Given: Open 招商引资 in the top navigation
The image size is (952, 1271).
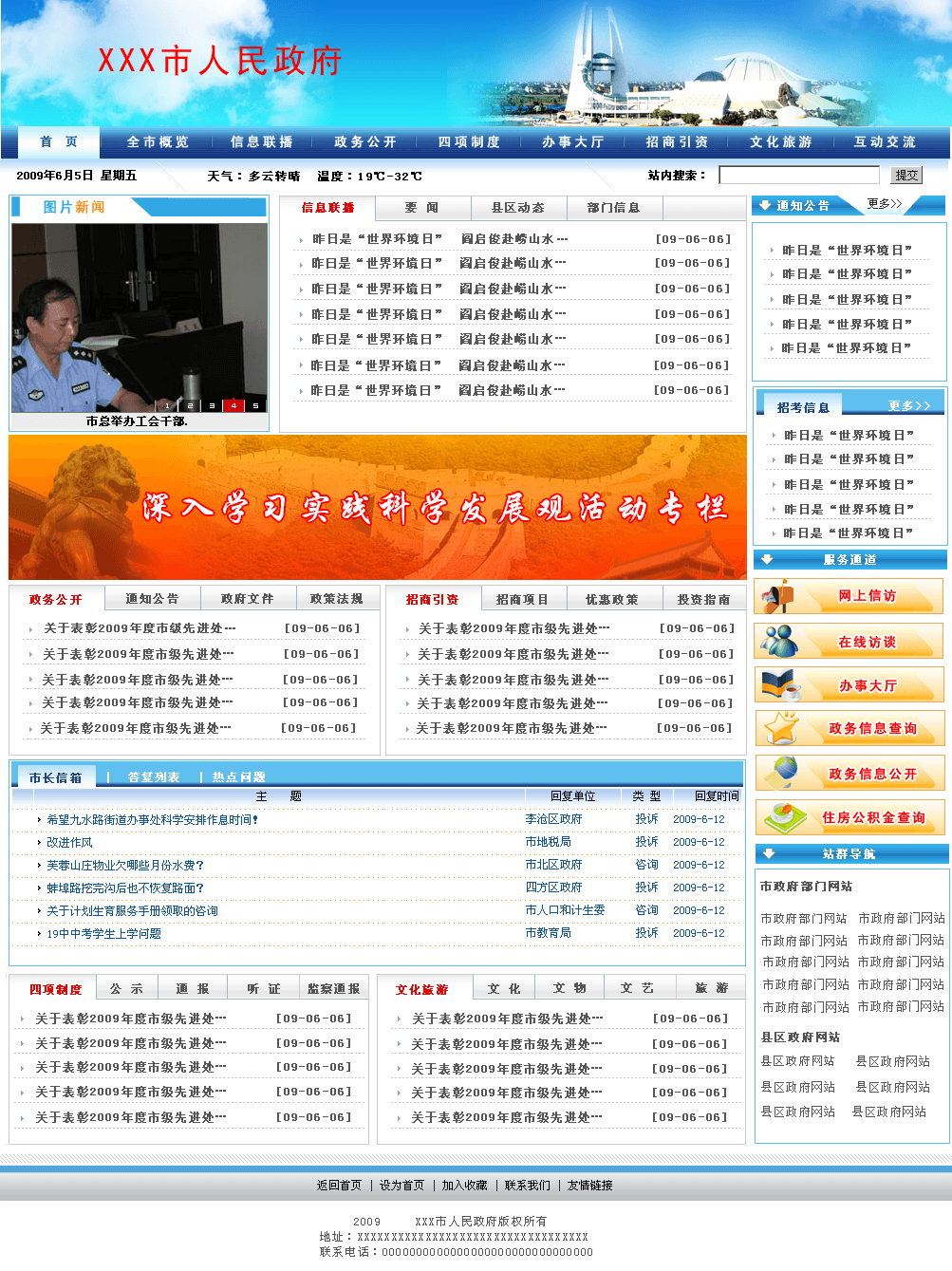Looking at the screenshot, I should pyautogui.click(x=676, y=141).
